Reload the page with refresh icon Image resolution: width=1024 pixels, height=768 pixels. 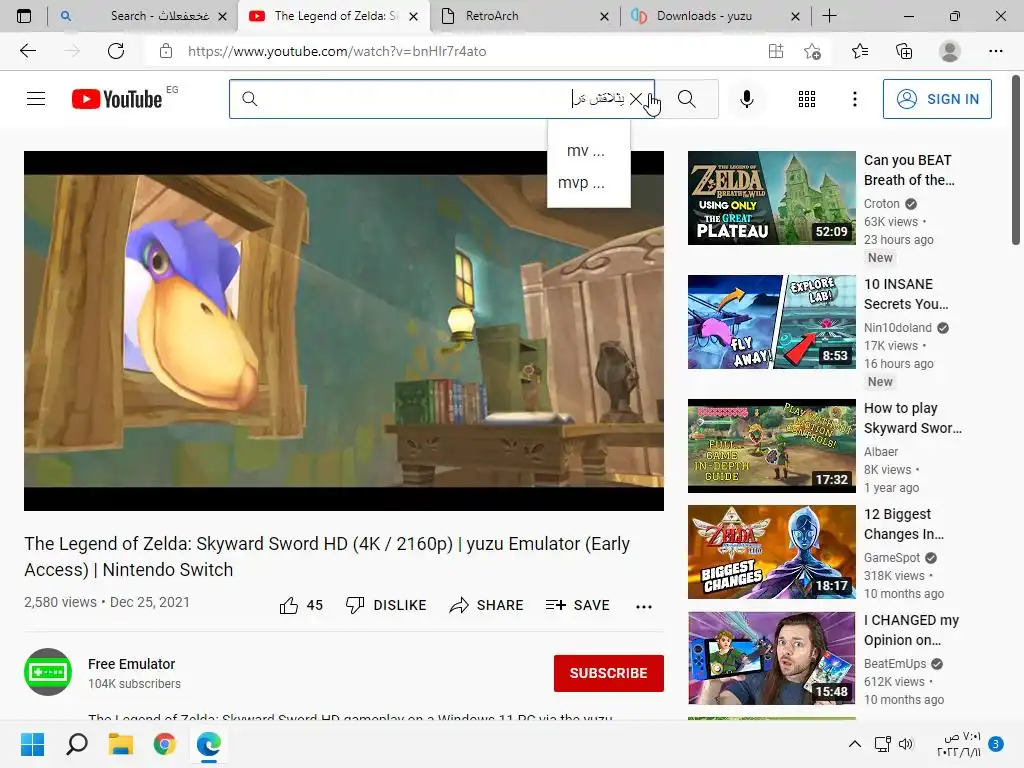pos(116,51)
